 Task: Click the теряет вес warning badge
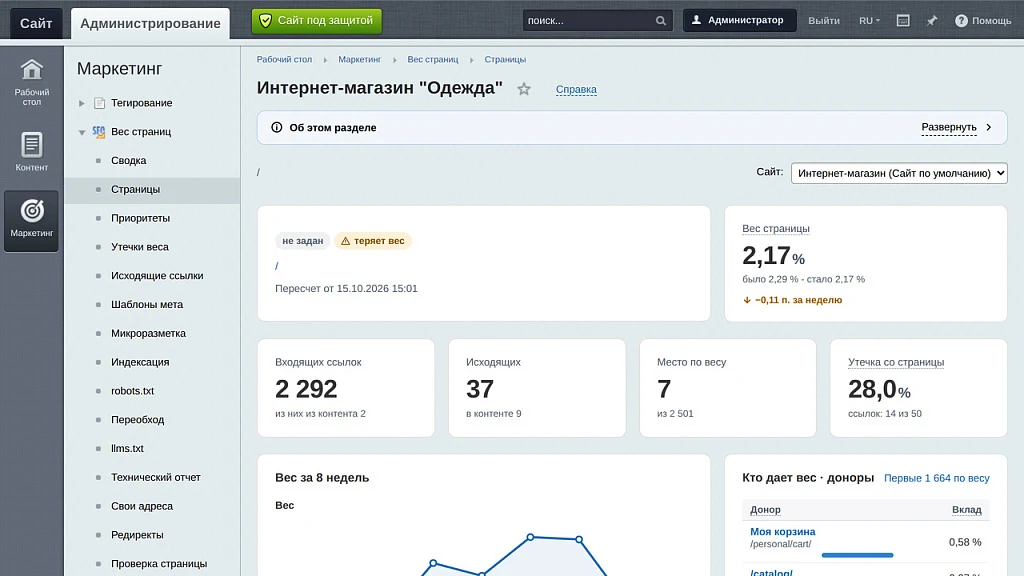[x=372, y=241]
